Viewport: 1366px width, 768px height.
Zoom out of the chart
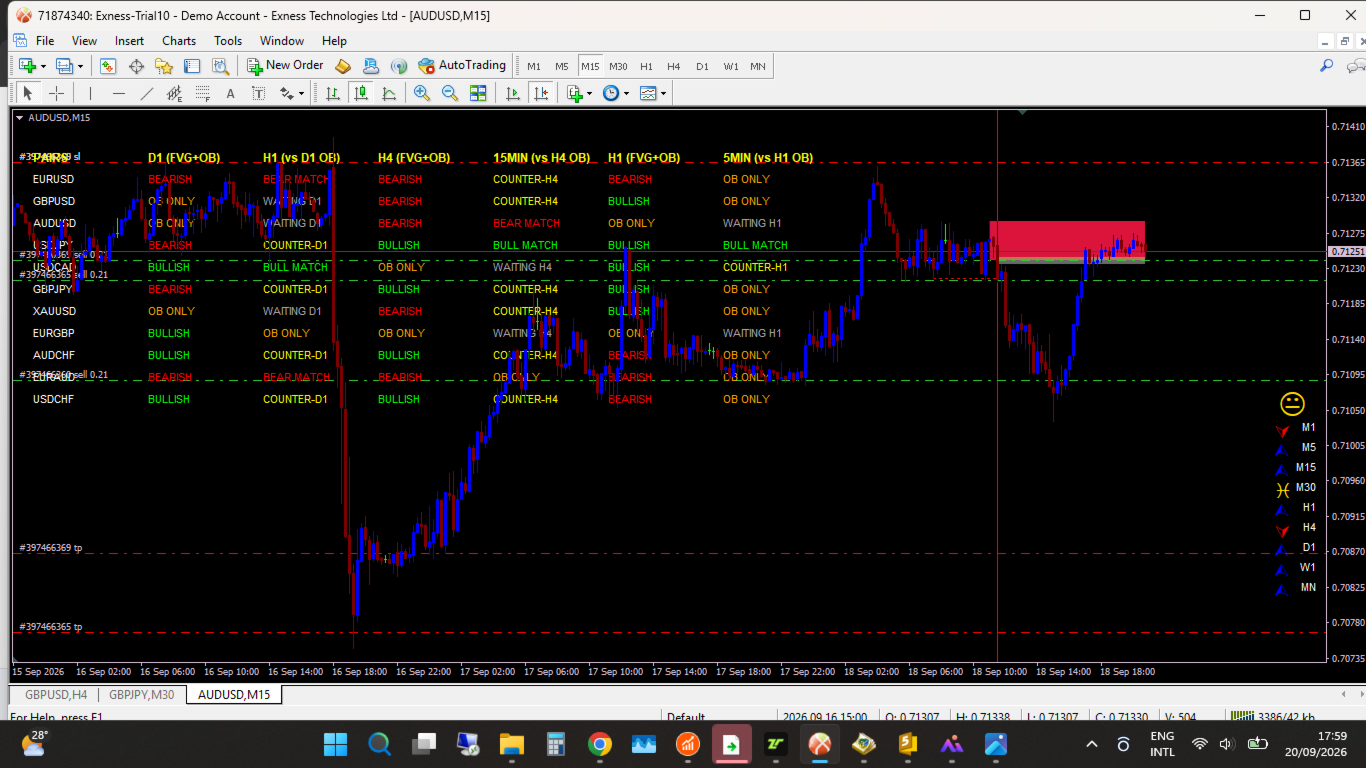pos(450,93)
